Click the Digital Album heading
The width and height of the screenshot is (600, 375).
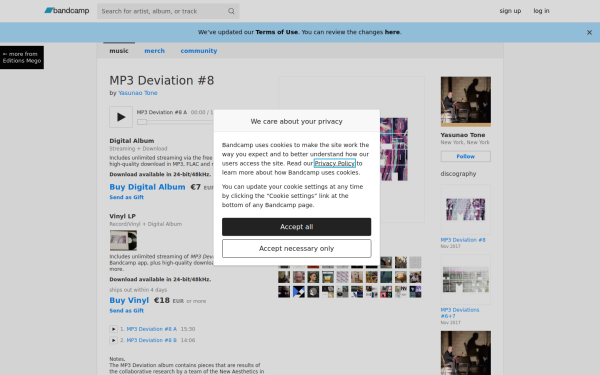point(132,141)
